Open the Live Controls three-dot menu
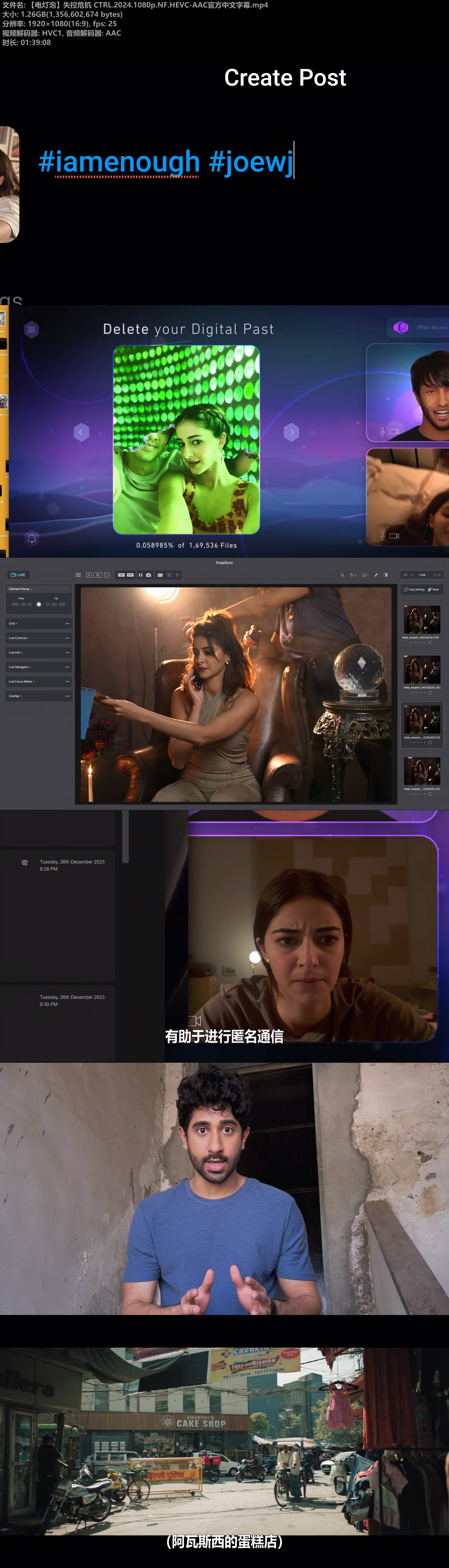This screenshot has width=449, height=1568. click(x=68, y=638)
